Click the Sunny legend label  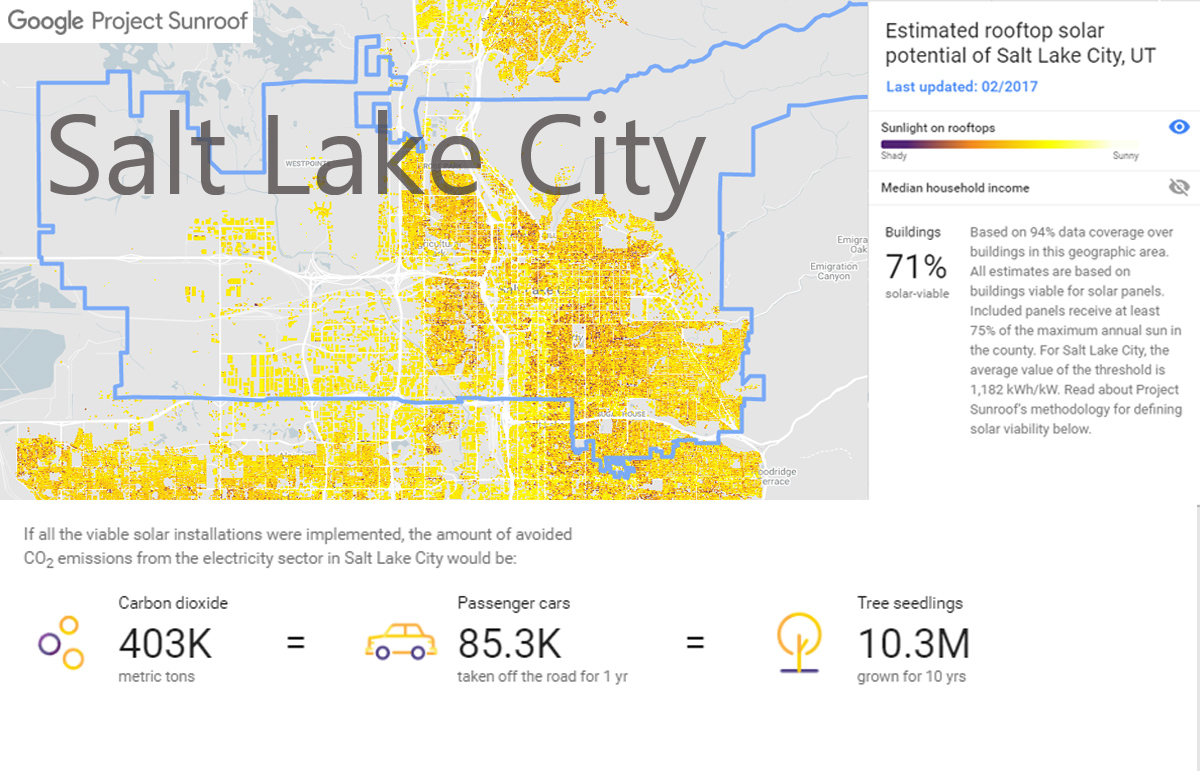coord(1126,156)
